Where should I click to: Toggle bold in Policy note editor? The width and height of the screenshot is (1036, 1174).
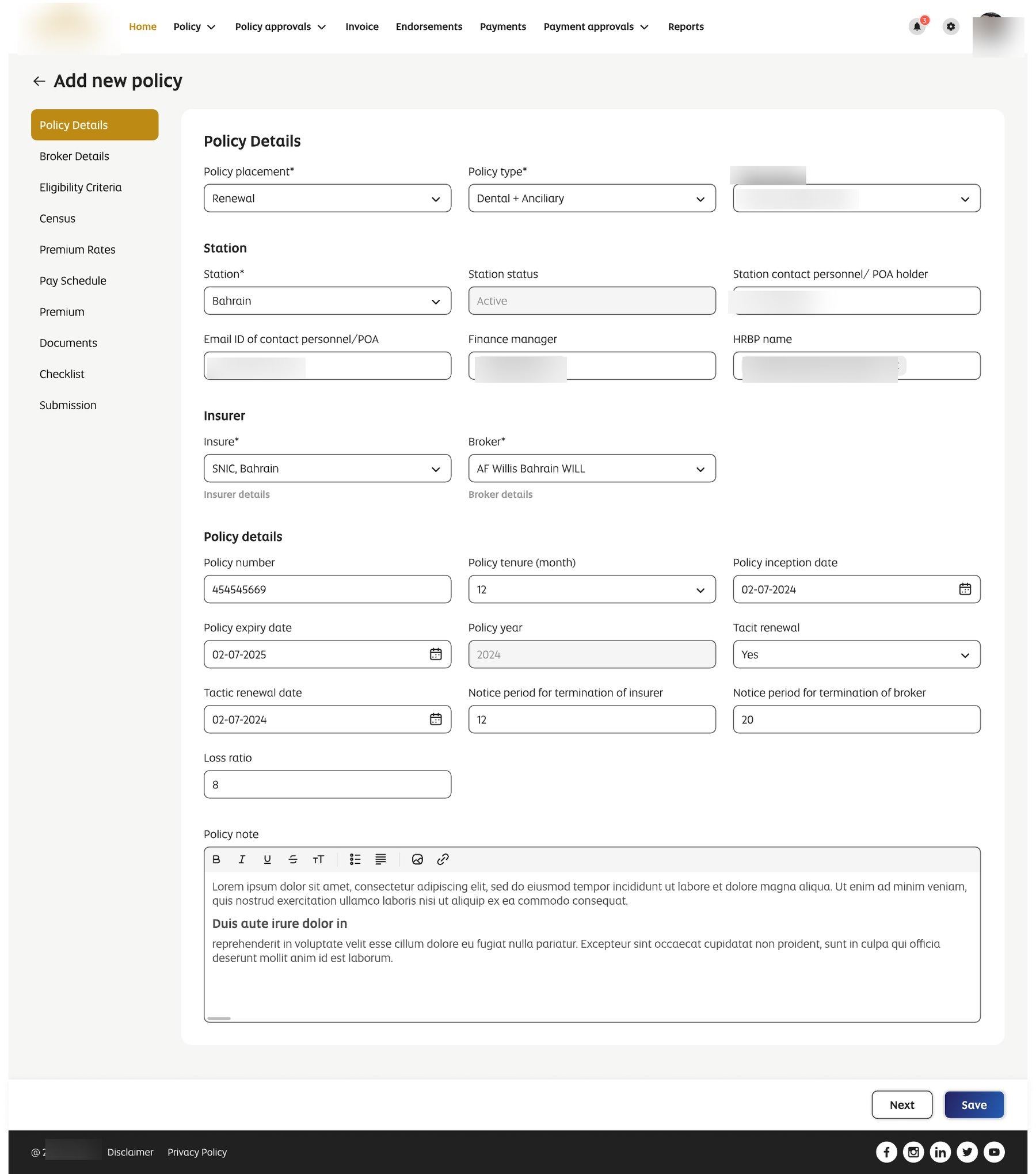216,859
